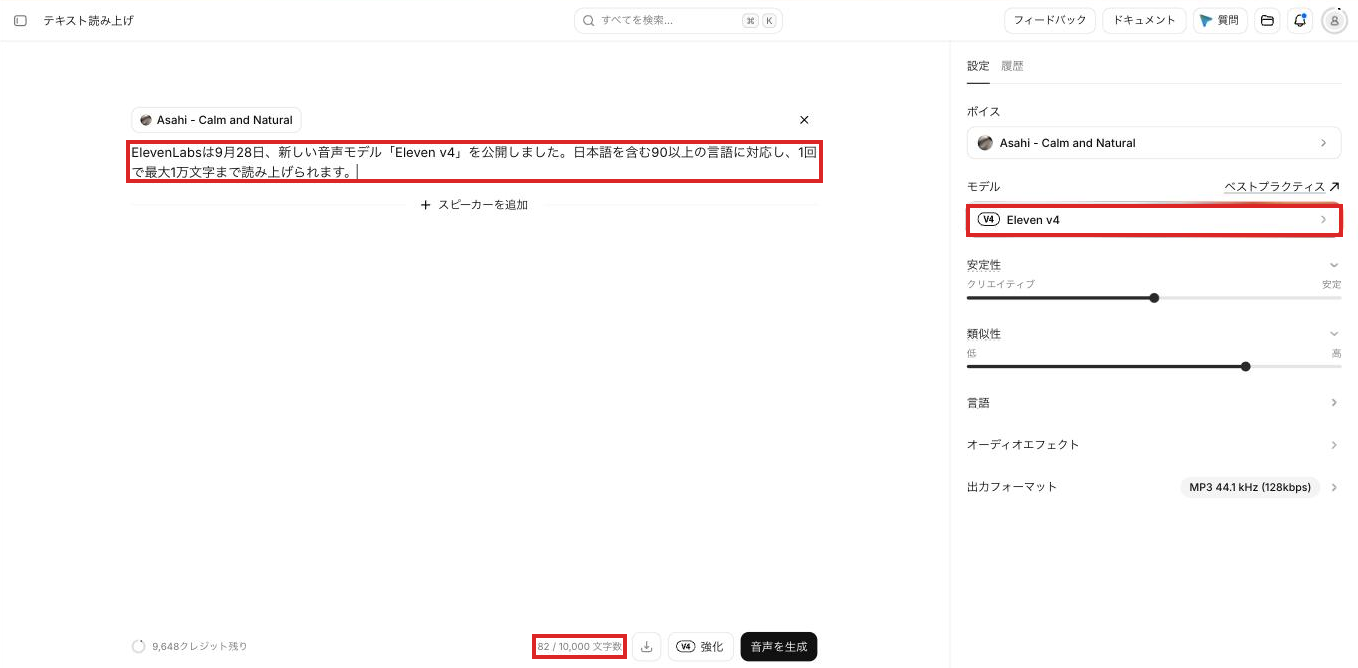Click the search magnifier icon
Screen dimensions: 1358x668
(x=589, y=20)
